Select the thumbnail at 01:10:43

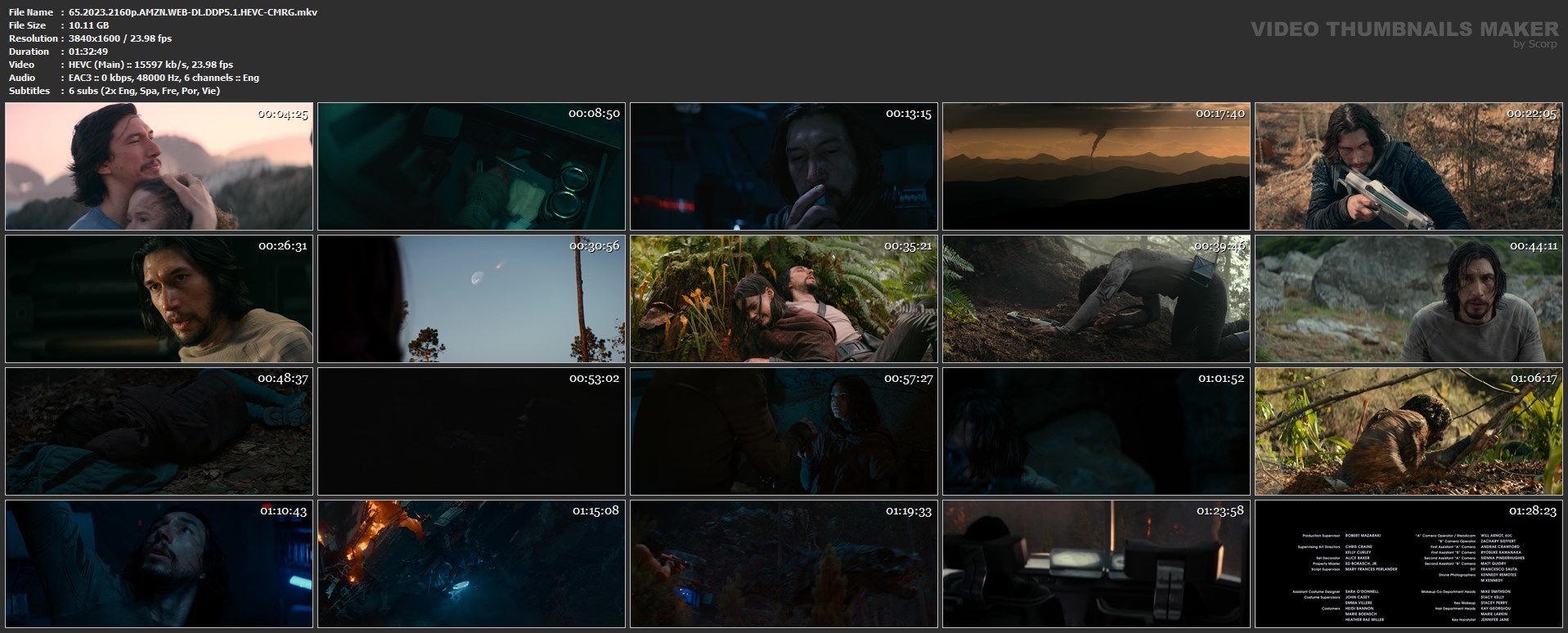159,563
